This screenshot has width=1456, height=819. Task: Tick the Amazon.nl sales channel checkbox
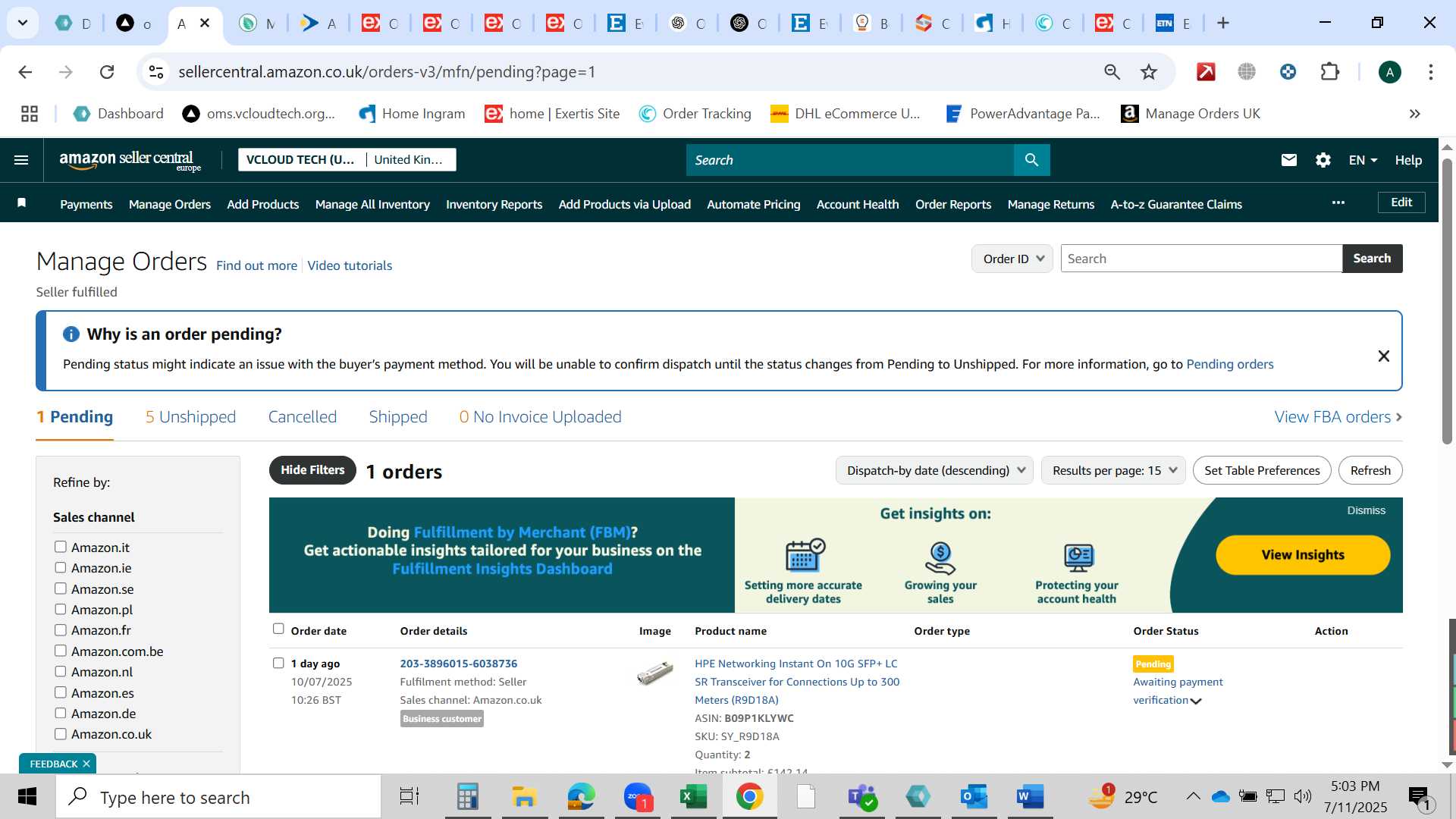[61, 671]
